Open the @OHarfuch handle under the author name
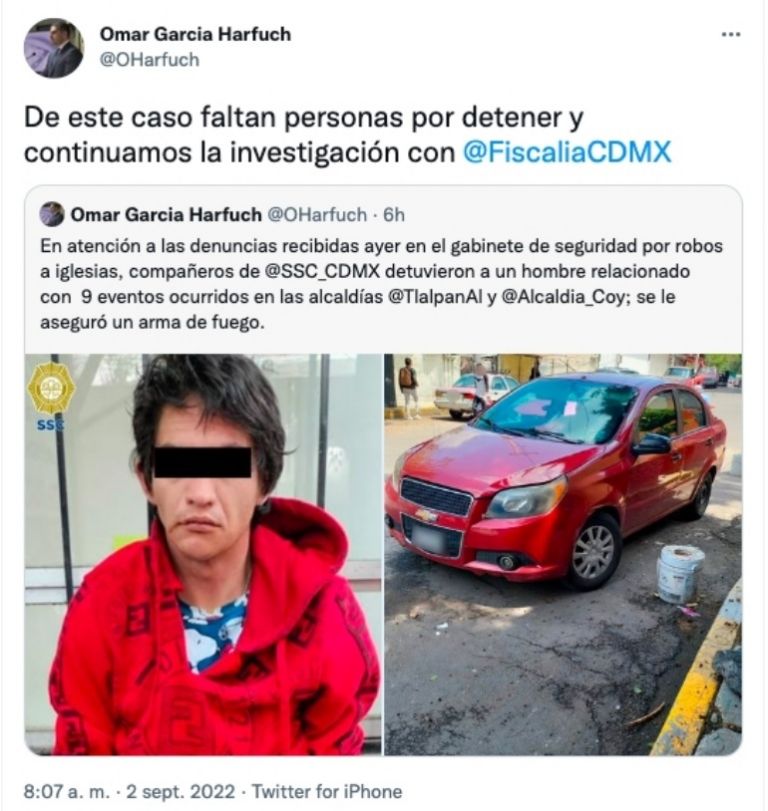Image resolution: width=768 pixels, height=811 pixels. point(149,60)
